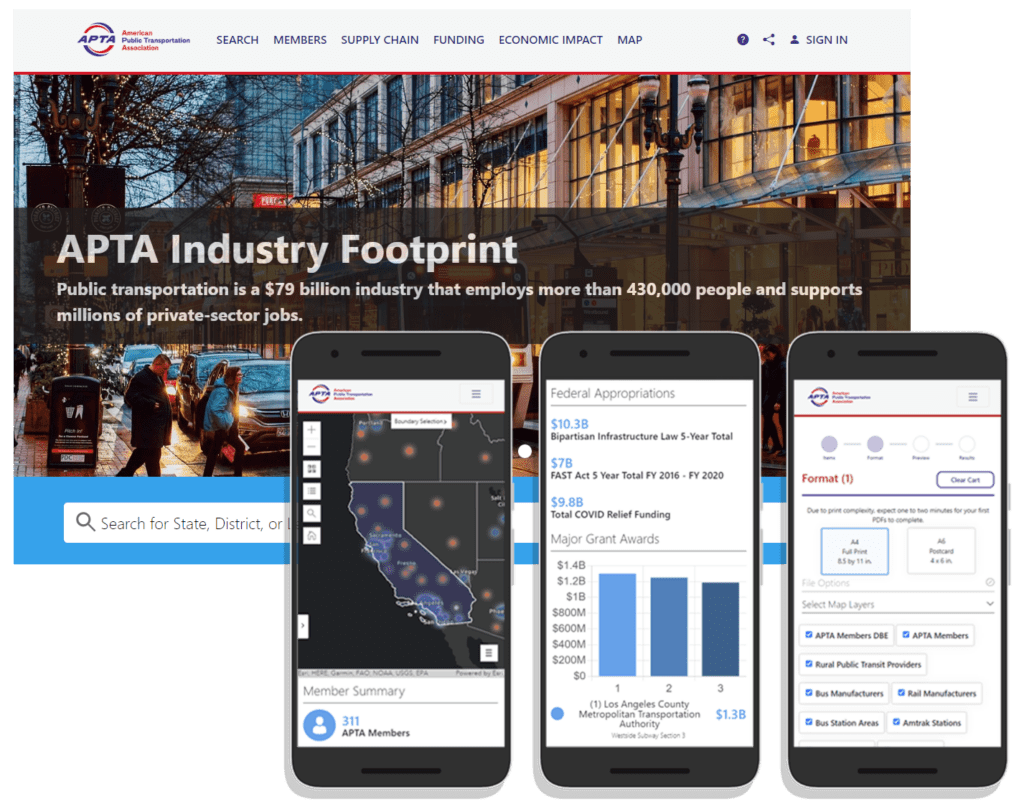Screen dimensions: 1024x802
Task: Go to ECONOMIC IMPACT in navigation
Action: [x=550, y=40]
